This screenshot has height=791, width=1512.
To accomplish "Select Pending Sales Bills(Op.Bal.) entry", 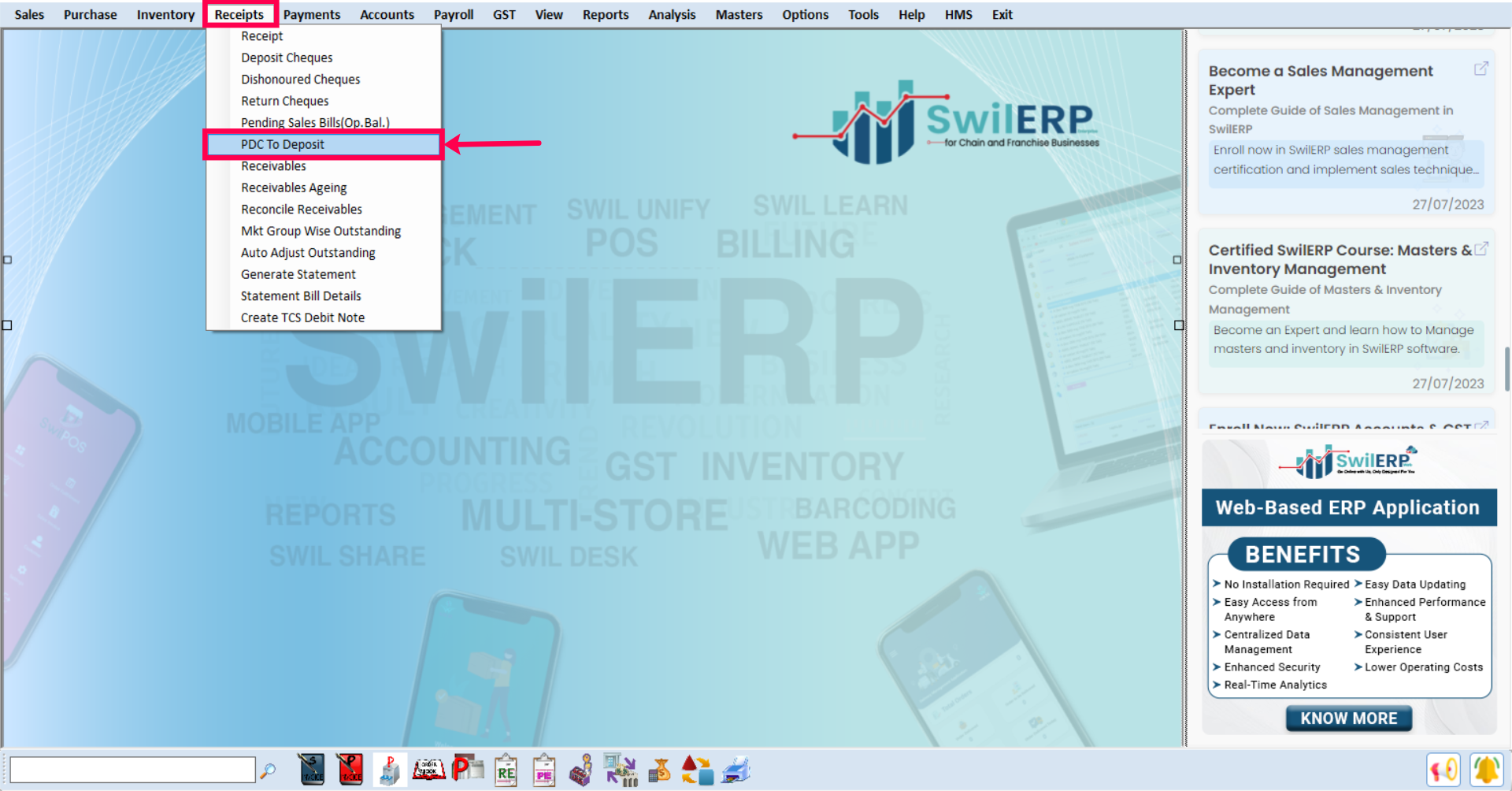I will (324, 122).
